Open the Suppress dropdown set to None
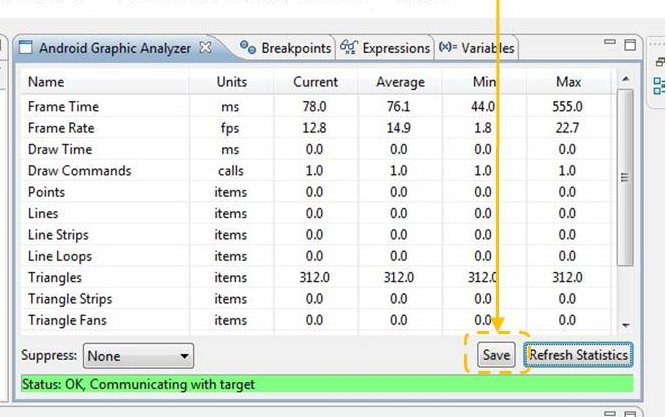667x417 pixels. [x=138, y=356]
